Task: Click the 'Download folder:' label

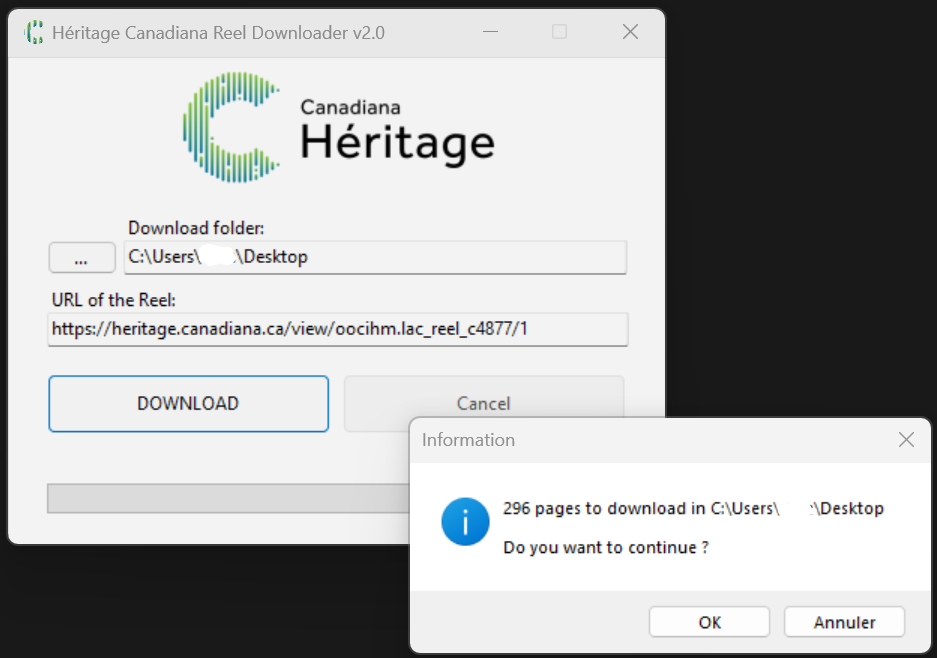Action: (x=196, y=228)
